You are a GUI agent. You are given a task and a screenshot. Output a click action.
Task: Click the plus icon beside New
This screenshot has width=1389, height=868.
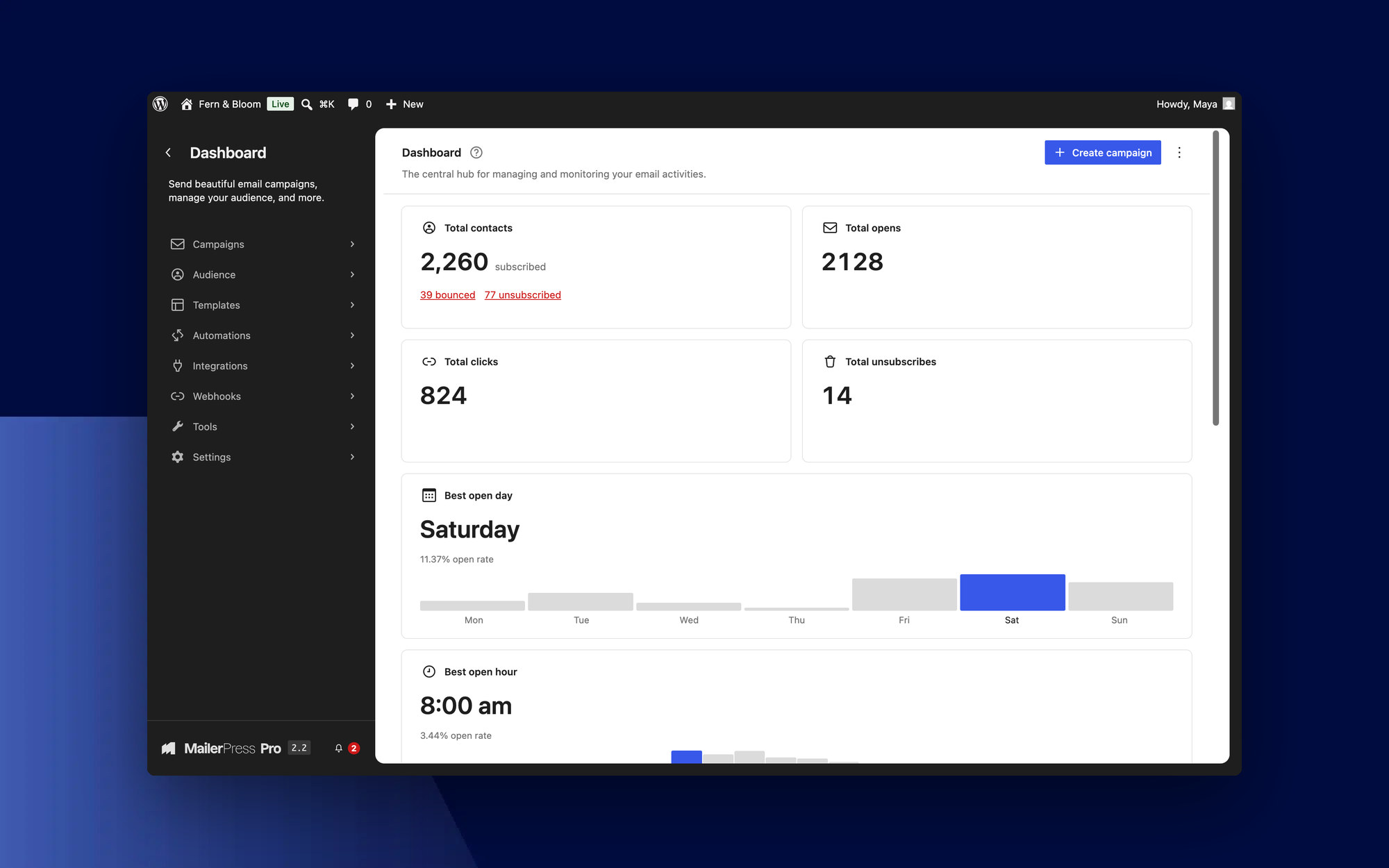pyautogui.click(x=391, y=104)
